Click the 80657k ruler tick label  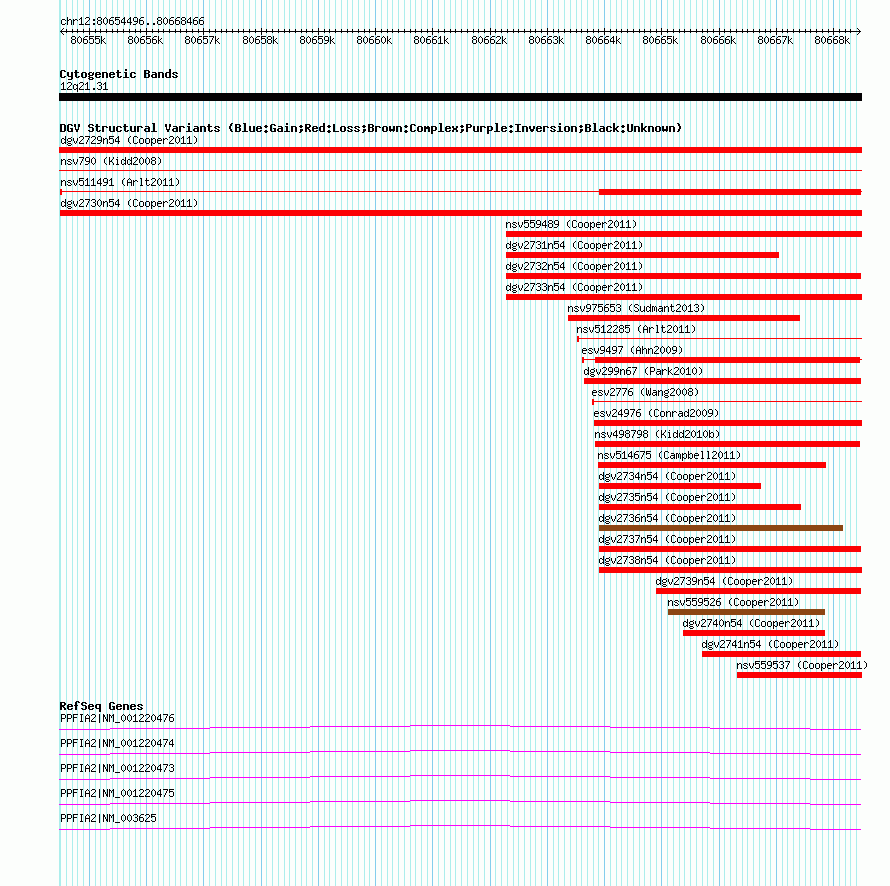click(x=202, y=40)
